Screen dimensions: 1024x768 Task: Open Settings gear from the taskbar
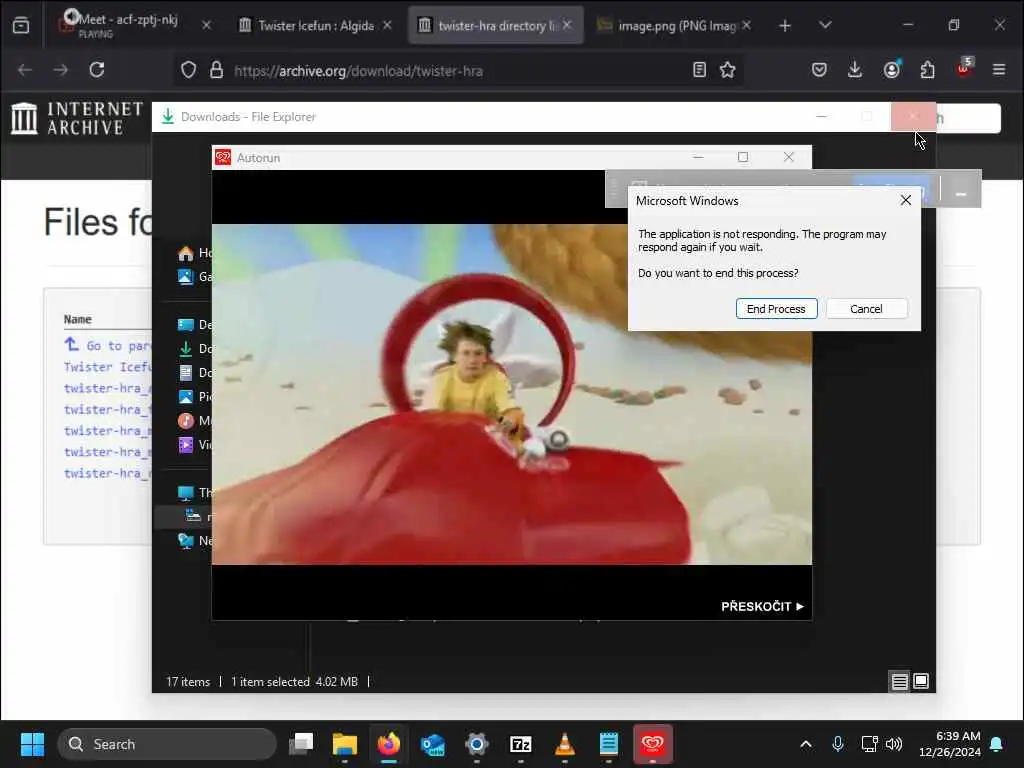[477, 744]
